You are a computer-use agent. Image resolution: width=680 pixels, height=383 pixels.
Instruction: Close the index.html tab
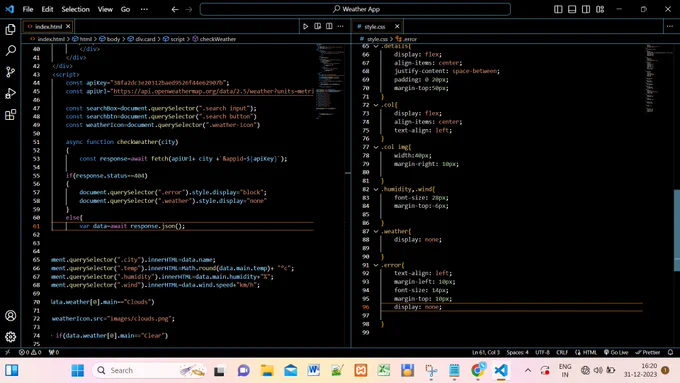[x=68, y=26]
